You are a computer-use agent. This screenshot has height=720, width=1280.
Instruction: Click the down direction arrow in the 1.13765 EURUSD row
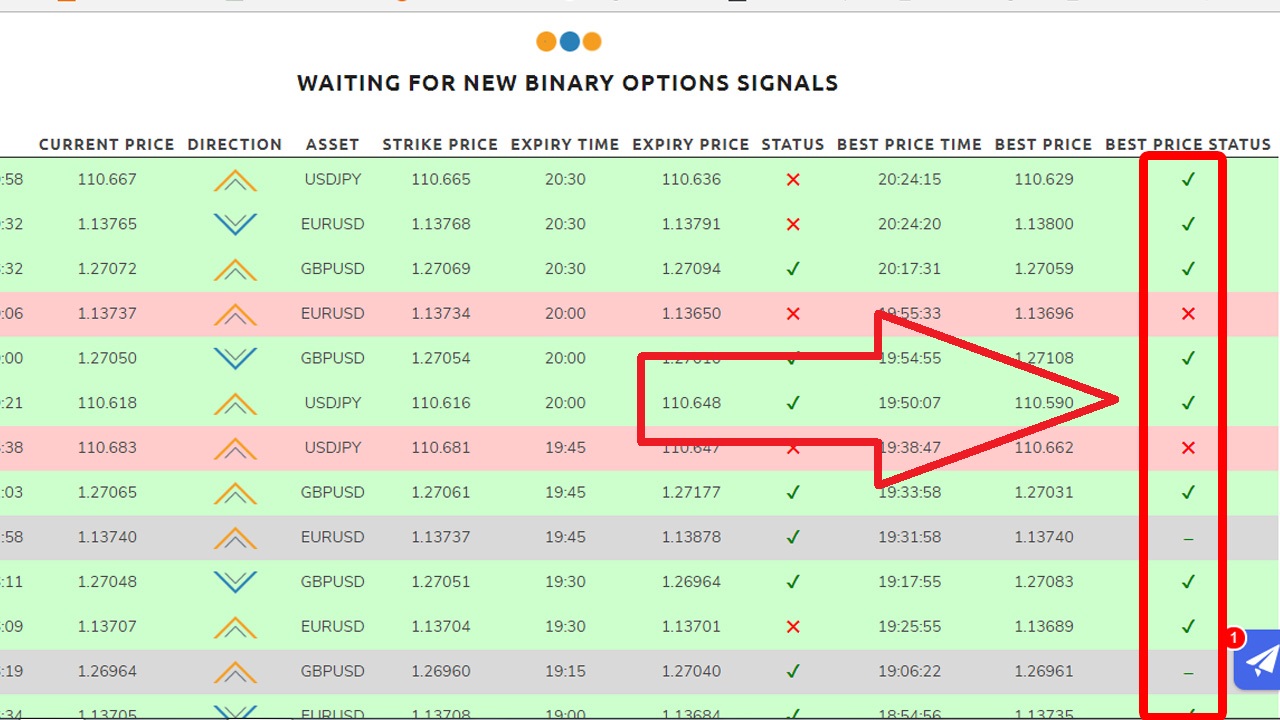[235, 224]
